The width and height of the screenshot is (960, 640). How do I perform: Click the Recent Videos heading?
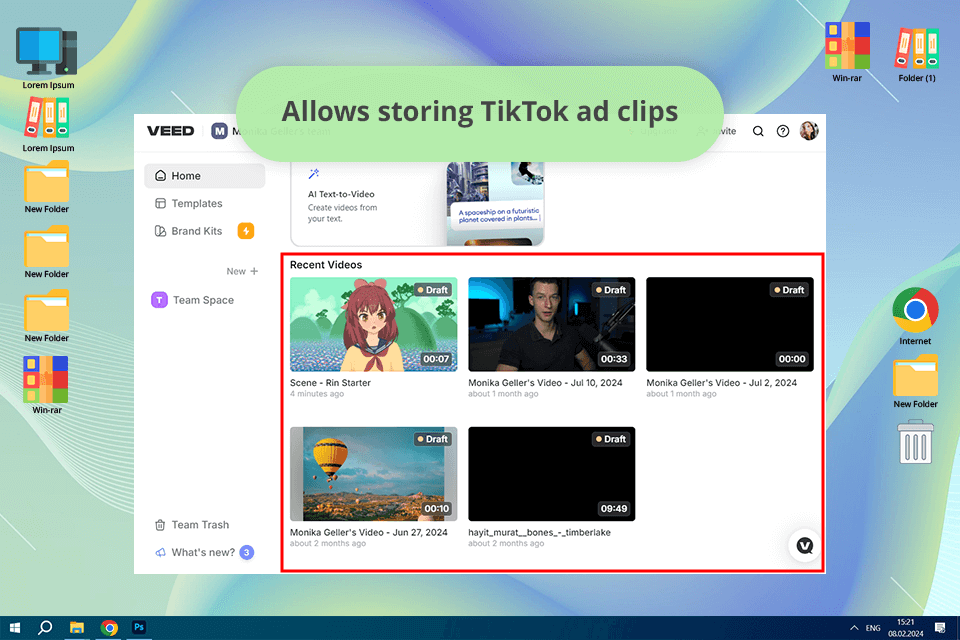coord(326,265)
